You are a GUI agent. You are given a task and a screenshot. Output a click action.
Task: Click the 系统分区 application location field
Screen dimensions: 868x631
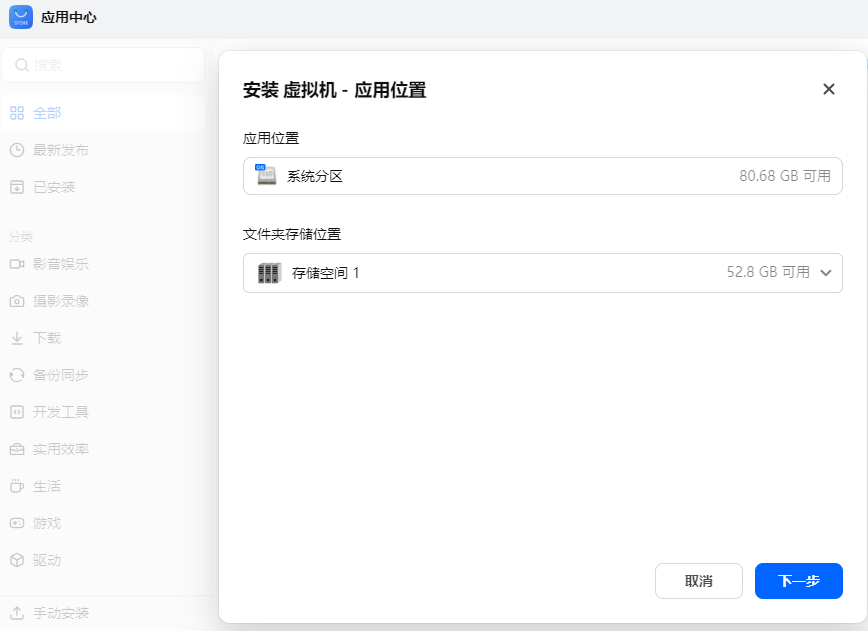[x=542, y=176]
